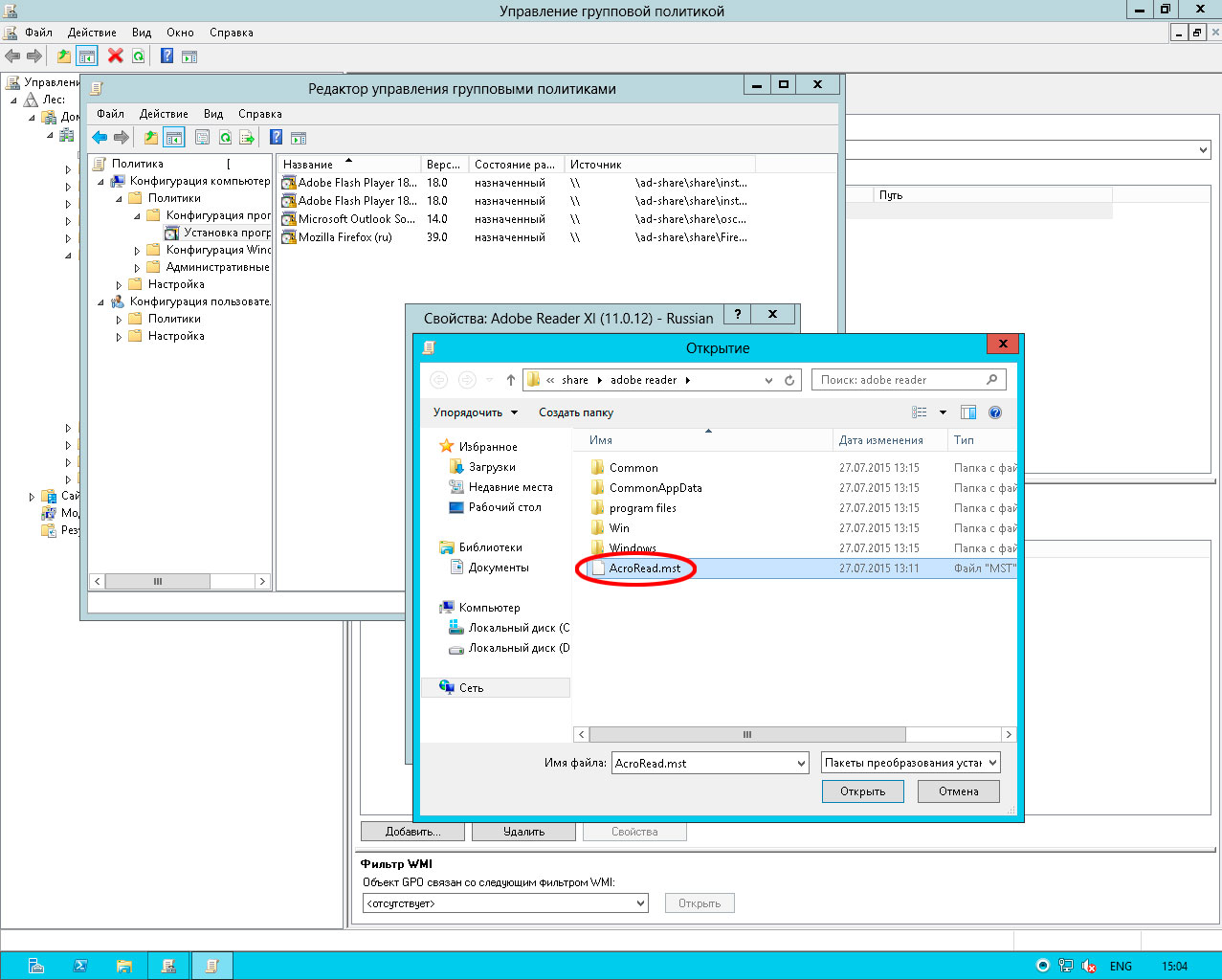Open Окно menu in main window
The height and width of the screenshot is (980, 1222).
[180, 33]
